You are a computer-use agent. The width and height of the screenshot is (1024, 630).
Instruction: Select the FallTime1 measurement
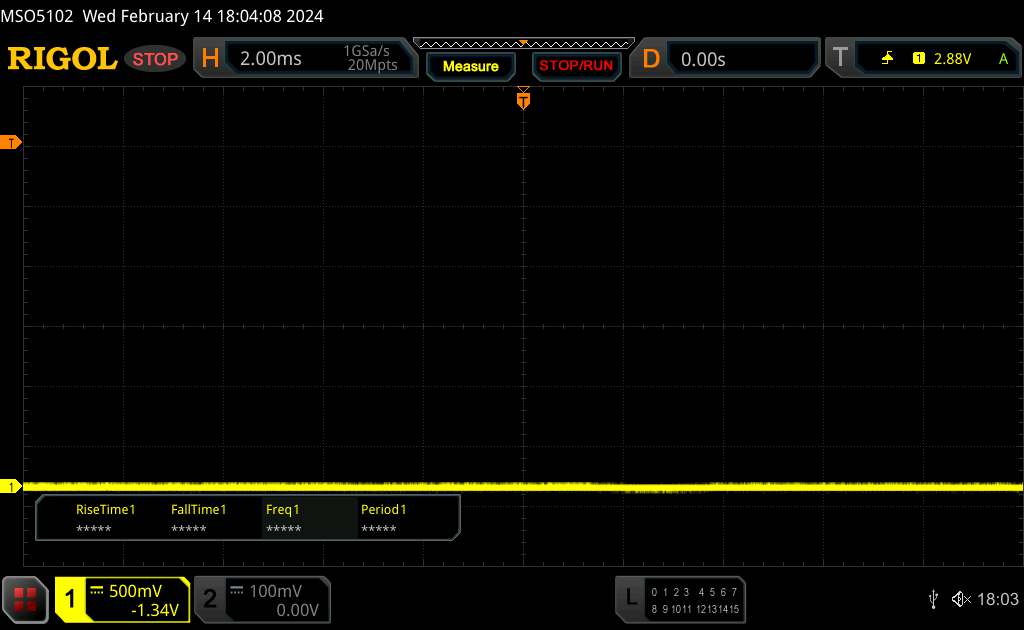pyautogui.click(x=199, y=518)
